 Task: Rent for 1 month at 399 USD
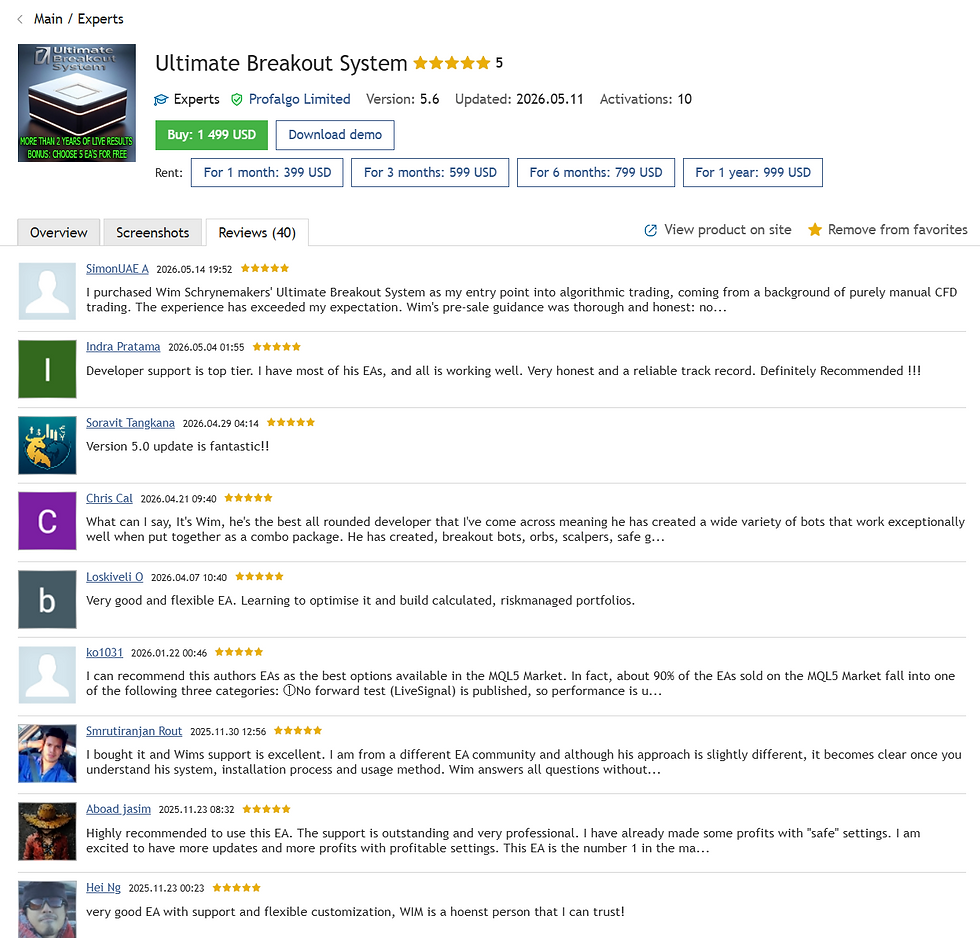click(x=267, y=172)
